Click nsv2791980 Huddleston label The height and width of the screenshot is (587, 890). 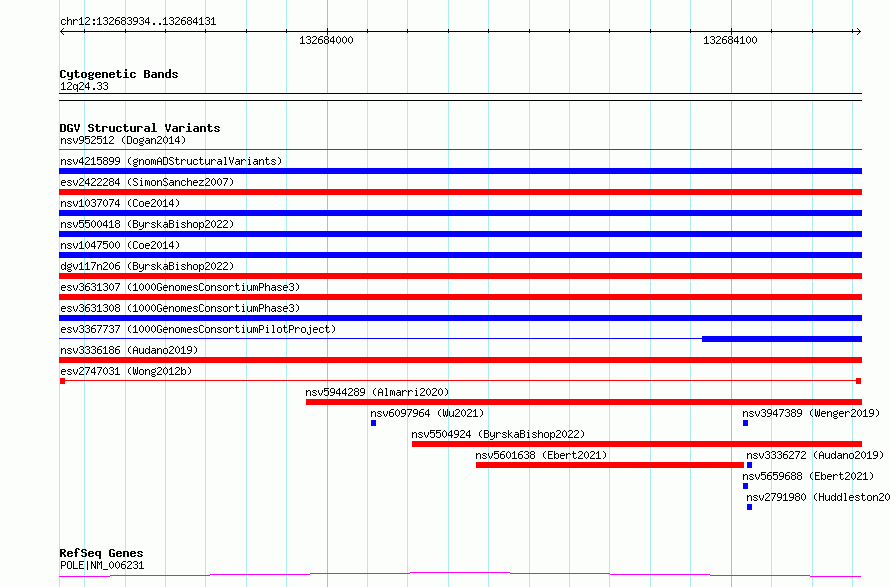[818, 497]
